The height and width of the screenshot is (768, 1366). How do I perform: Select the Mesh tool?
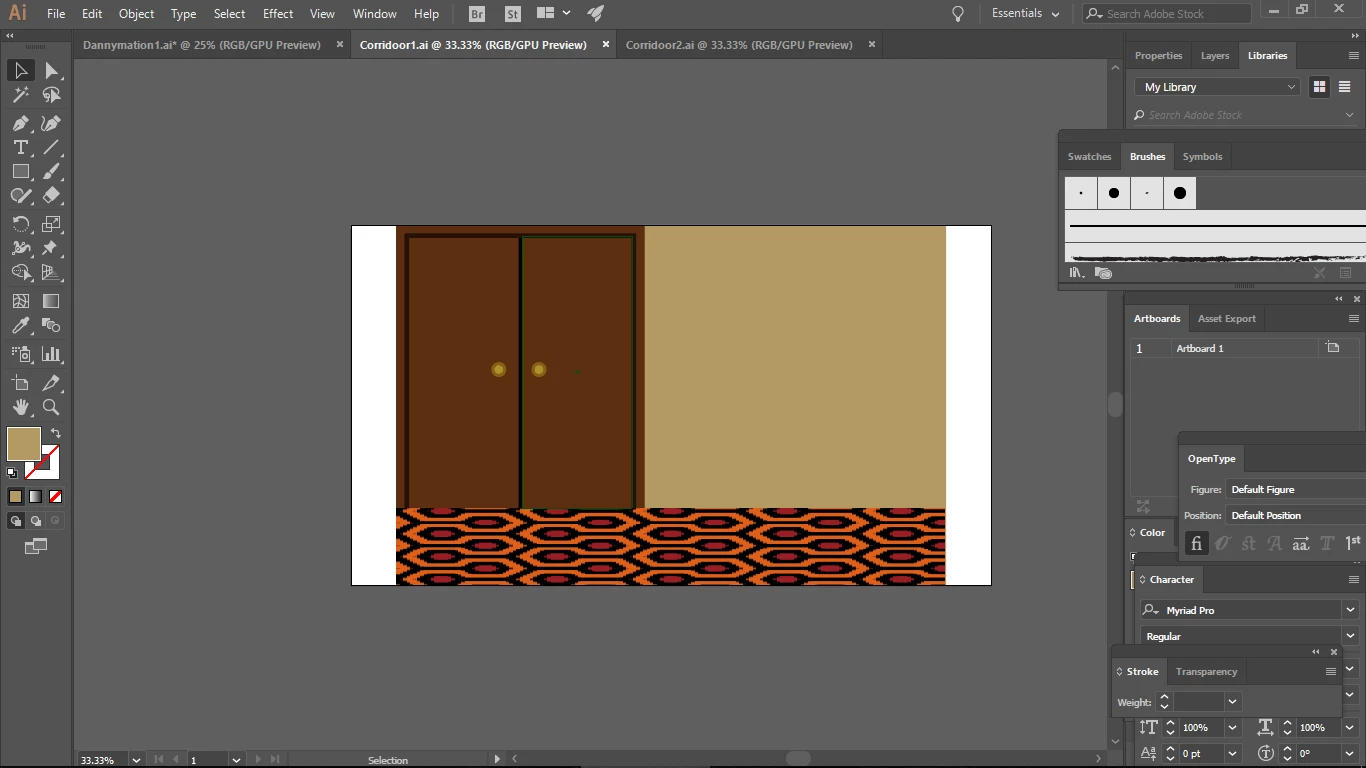(x=20, y=301)
